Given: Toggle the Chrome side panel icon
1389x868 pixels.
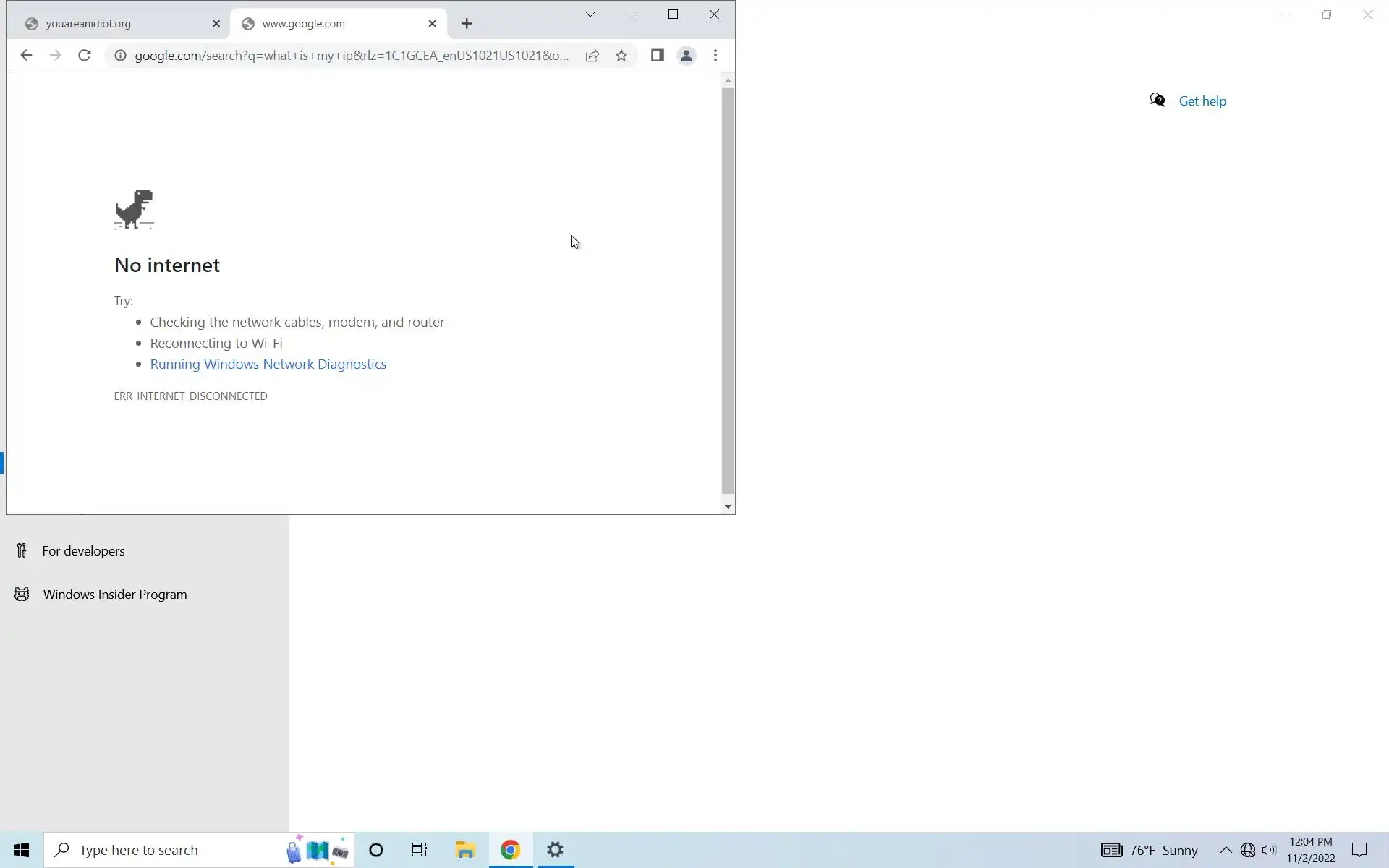Looking at the screenshot, I should coord(657,56).
